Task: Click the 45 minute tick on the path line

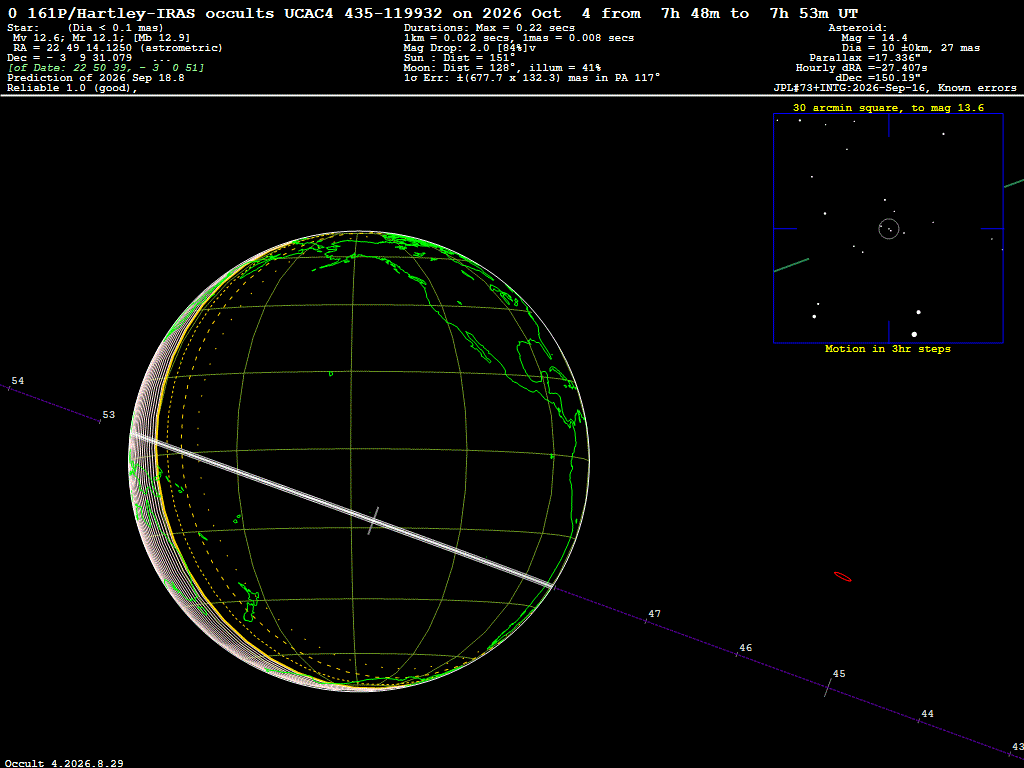Action: [x=827, y=687]
